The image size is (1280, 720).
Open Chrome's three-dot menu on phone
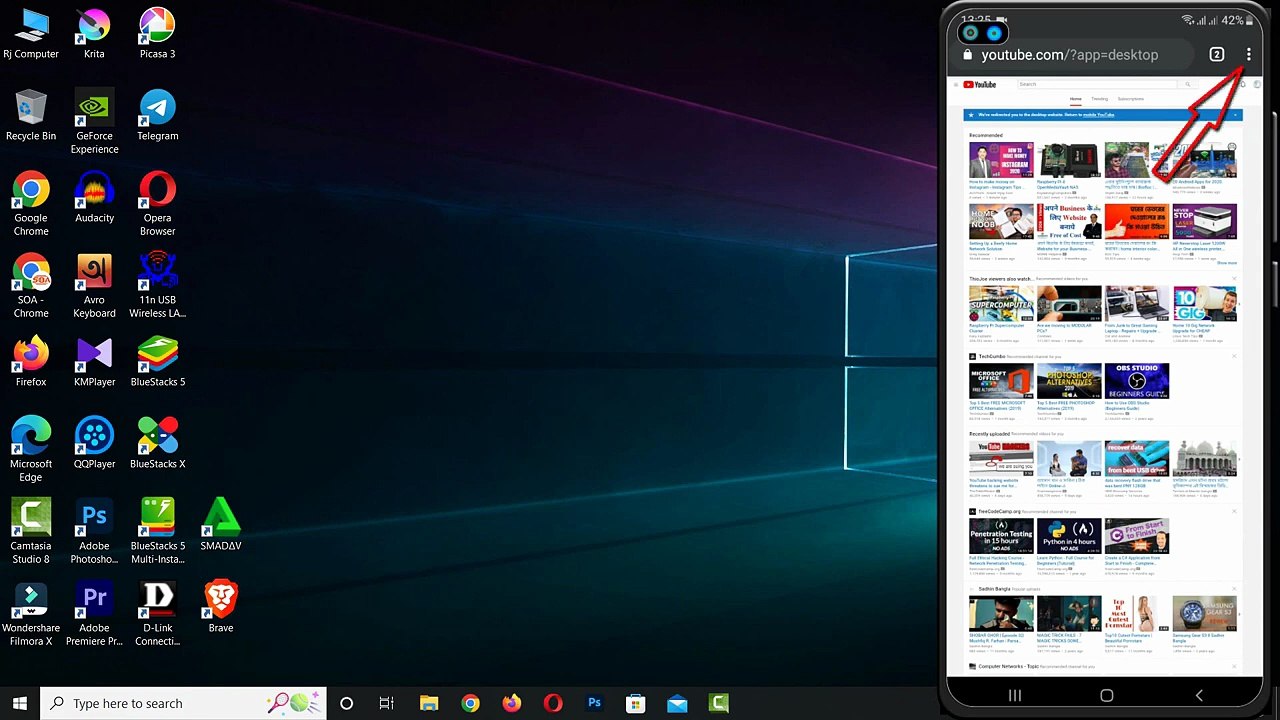click(1248, 55)
